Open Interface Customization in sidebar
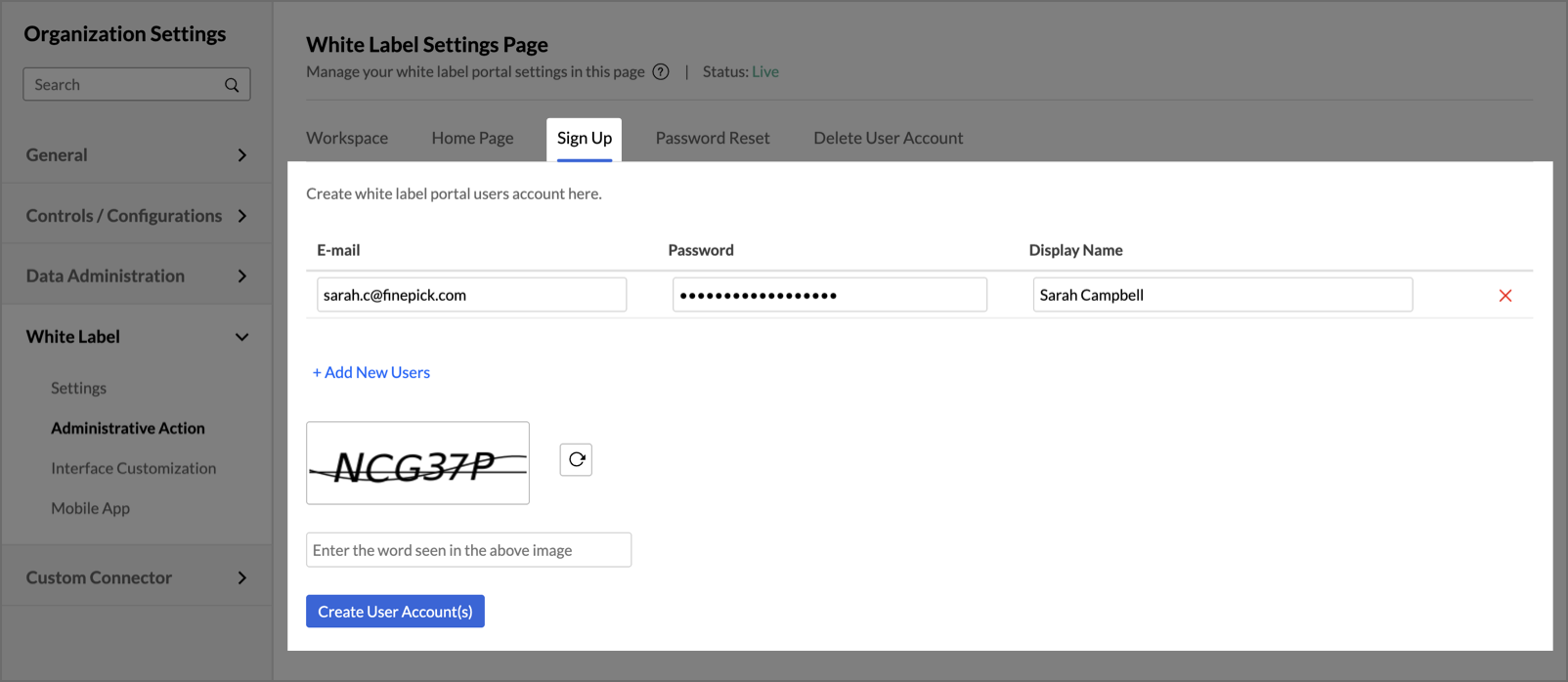 pos(134,468)
